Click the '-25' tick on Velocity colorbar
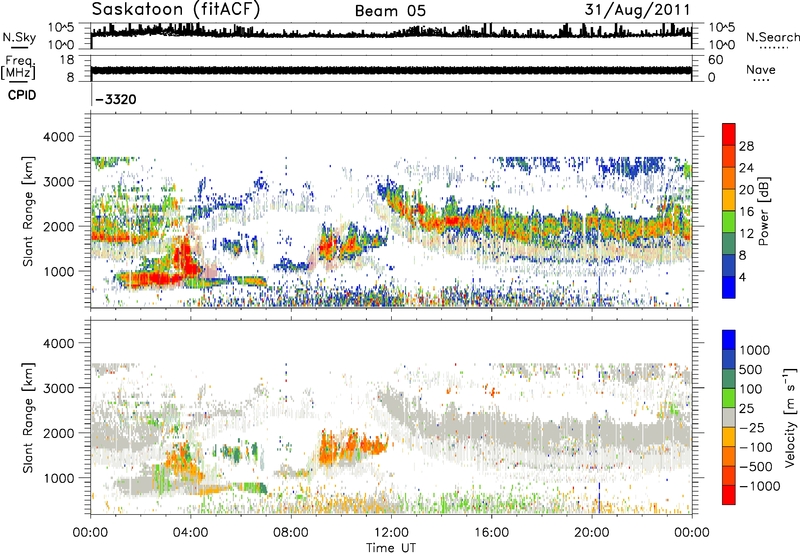Screen dimensions: 800x554 (752, 428)
